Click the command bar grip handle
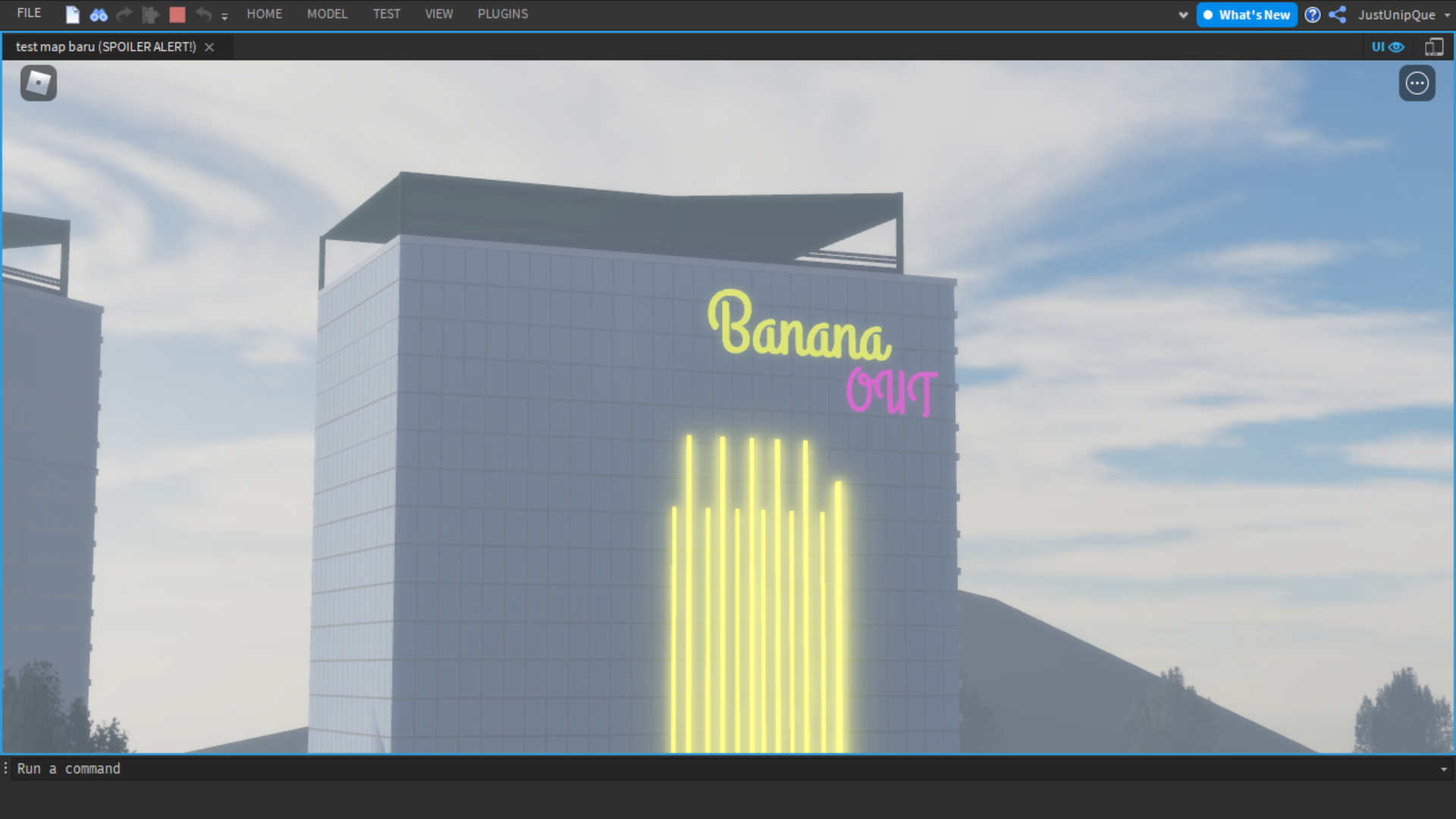 pos(6,768)
